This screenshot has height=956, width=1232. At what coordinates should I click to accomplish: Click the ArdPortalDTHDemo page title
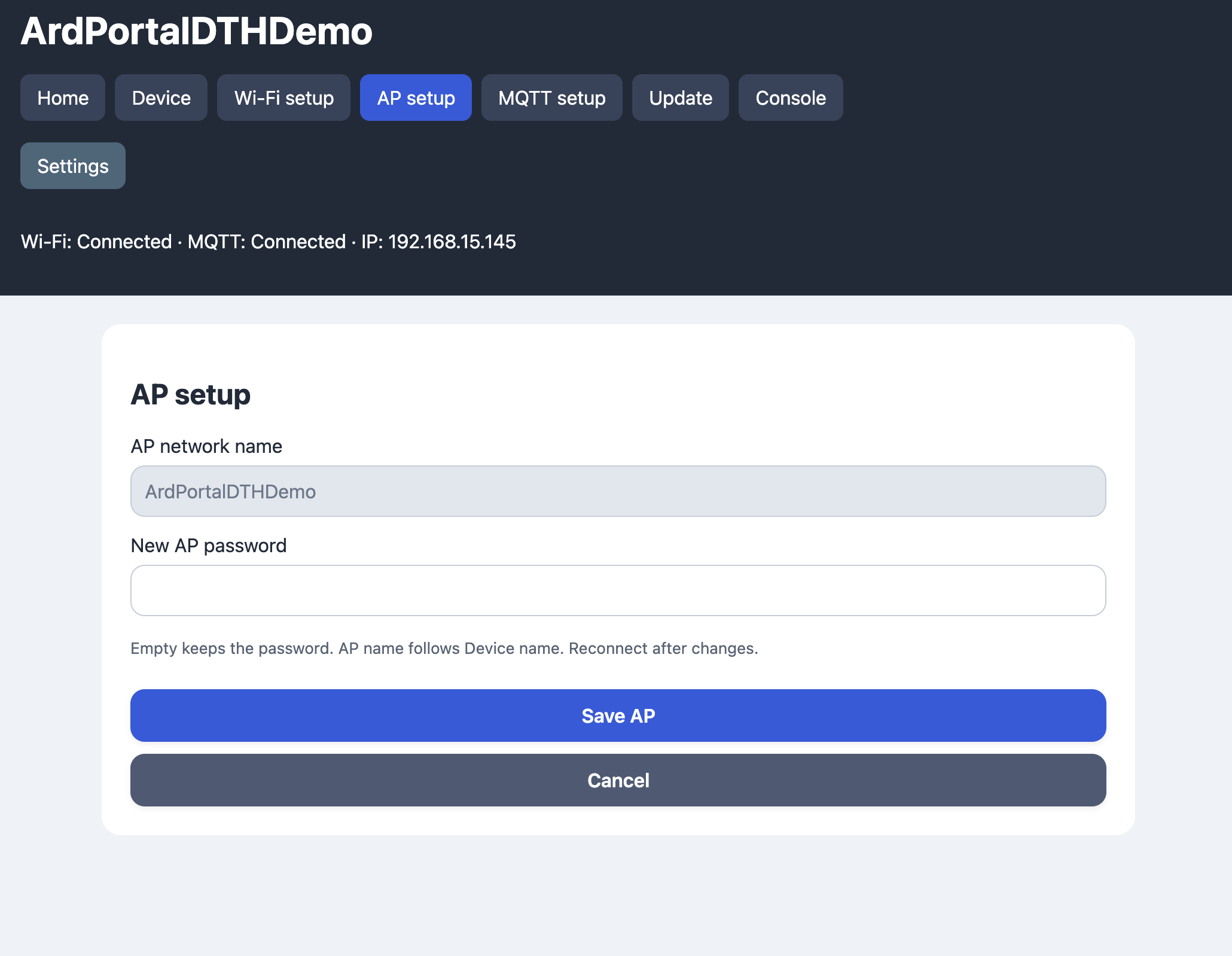[196, 31]
